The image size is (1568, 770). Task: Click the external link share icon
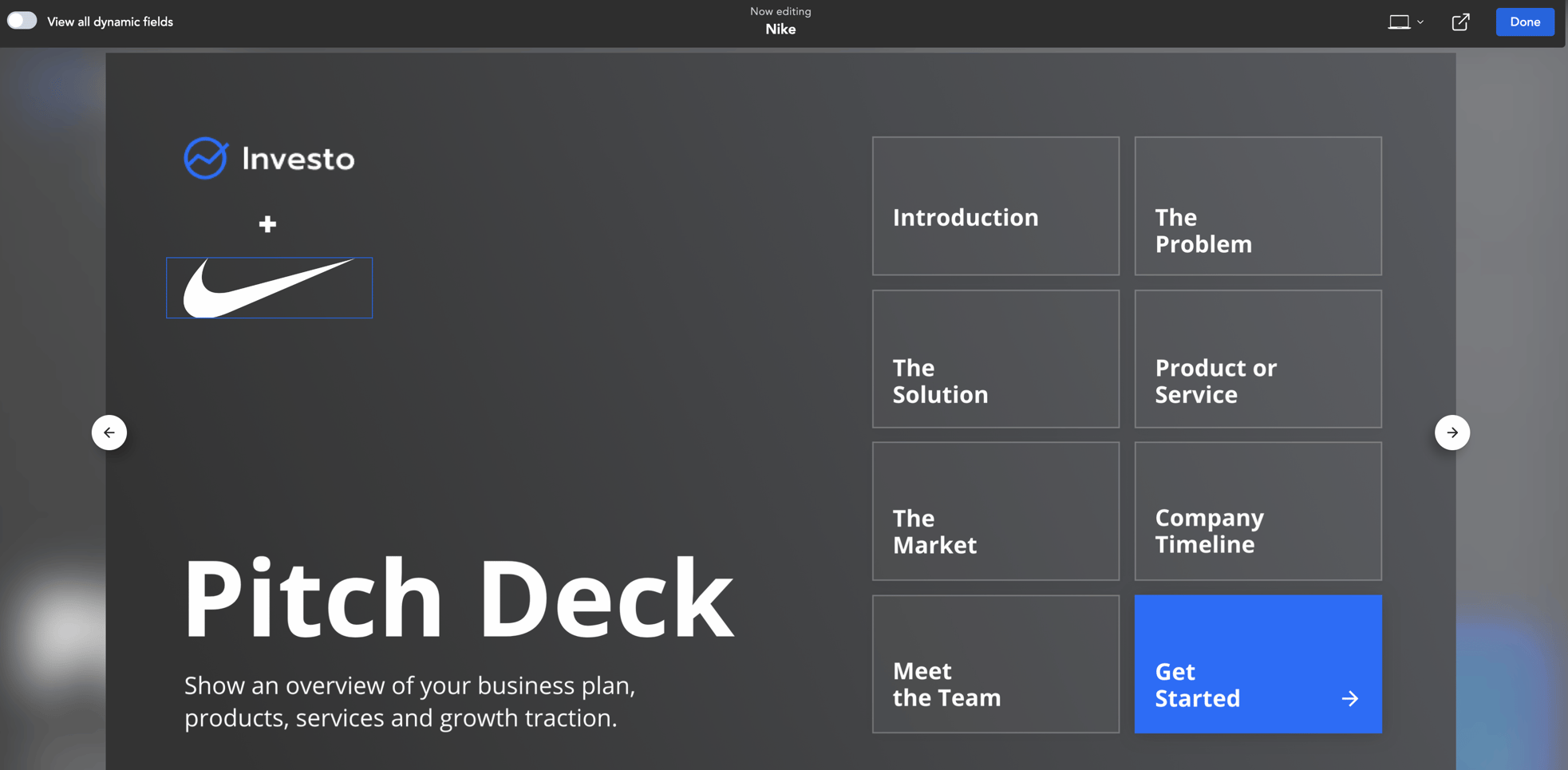(1460, 22)
